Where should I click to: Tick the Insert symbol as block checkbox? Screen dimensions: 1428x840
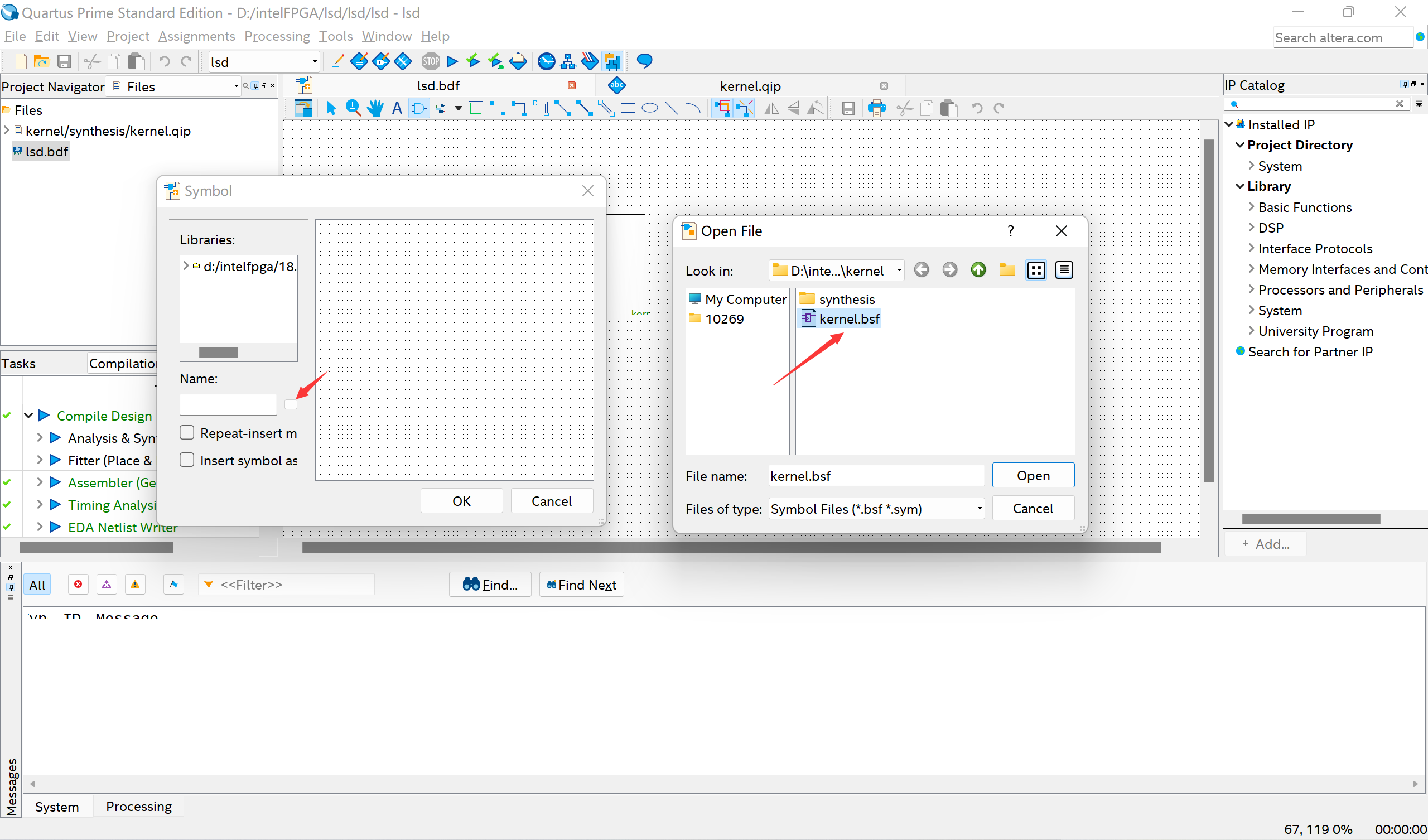[187, 460]
